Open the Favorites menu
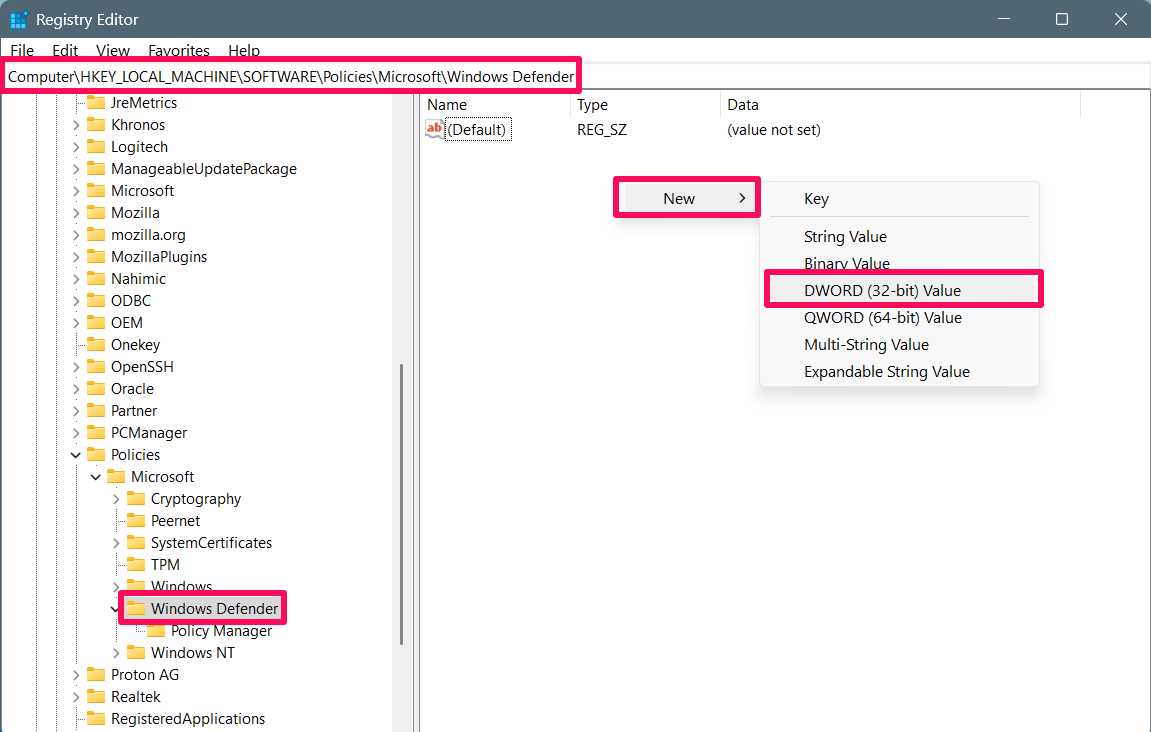This screenshot has height=732, width=1151. click(178, 51)
